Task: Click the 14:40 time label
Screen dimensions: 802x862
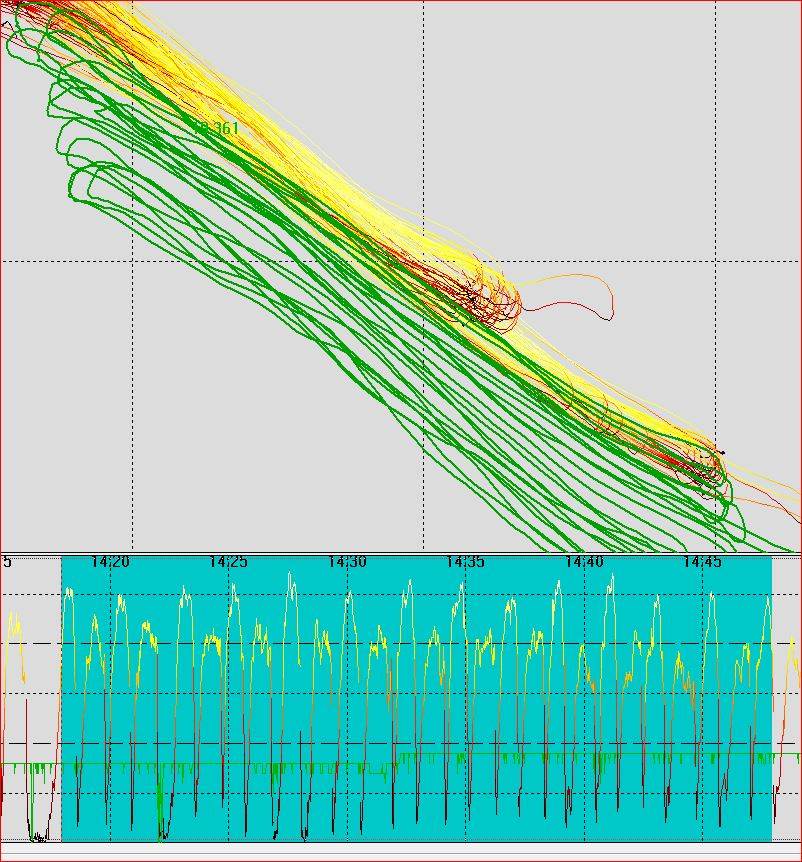Action: (x=584, y=563)
